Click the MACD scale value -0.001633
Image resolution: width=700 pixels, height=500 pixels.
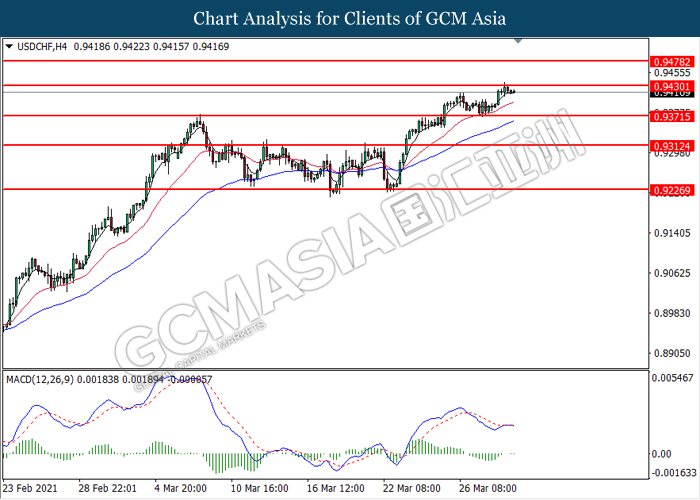click(x=674, y=473)
